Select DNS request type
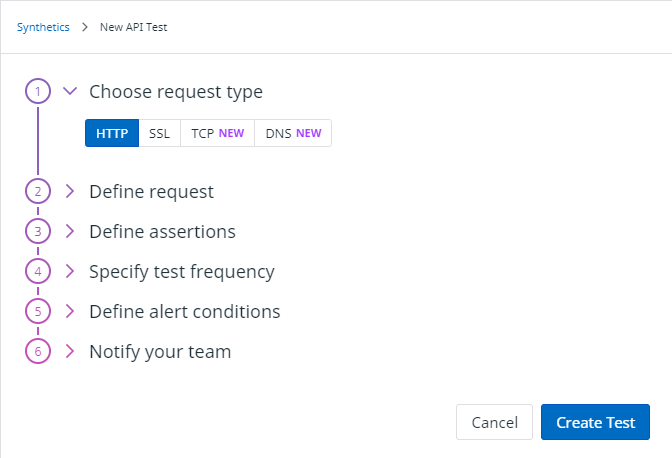Screen dimensions: 672x458 point(293,133)
